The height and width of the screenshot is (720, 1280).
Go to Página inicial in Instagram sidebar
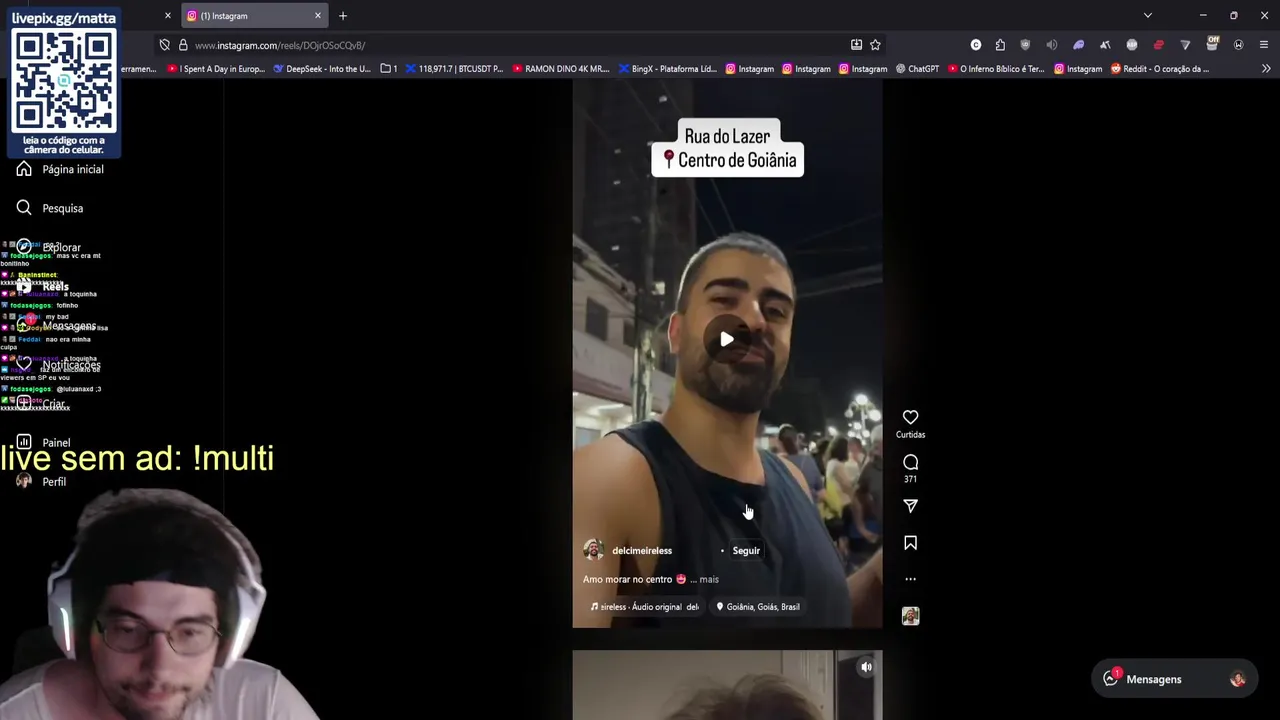[x=60, y=169]
